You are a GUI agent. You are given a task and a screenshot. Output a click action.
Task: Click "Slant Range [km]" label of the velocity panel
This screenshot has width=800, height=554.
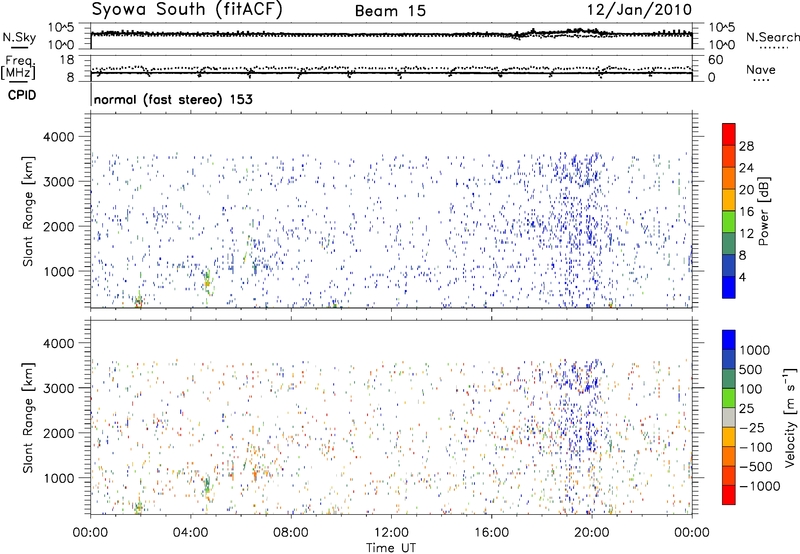pos(28,418)
